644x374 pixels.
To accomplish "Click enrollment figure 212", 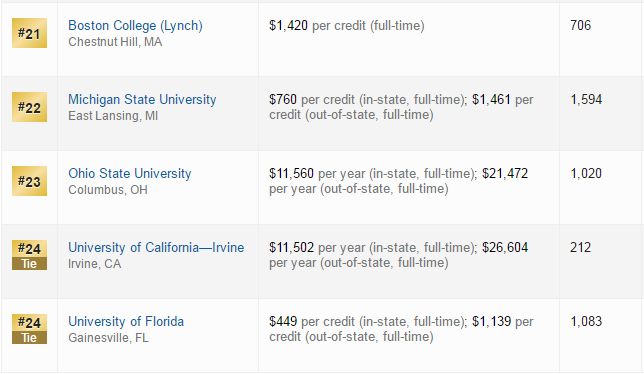I will pos(580,247).
